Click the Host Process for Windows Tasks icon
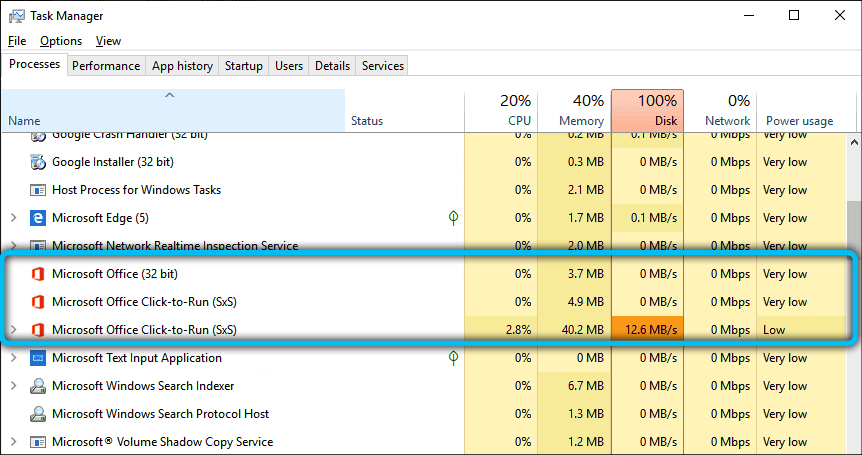Viewport: 862px width, 455px height. [x=38, y=190]
